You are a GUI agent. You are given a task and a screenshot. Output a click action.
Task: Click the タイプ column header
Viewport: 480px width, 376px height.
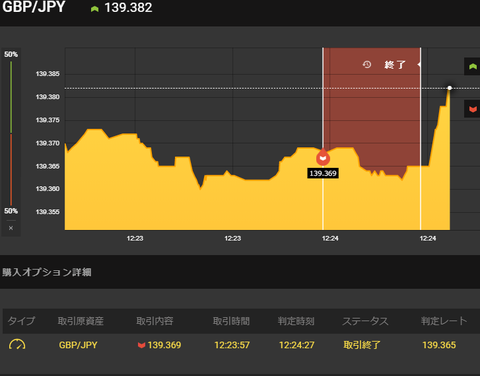21,321
